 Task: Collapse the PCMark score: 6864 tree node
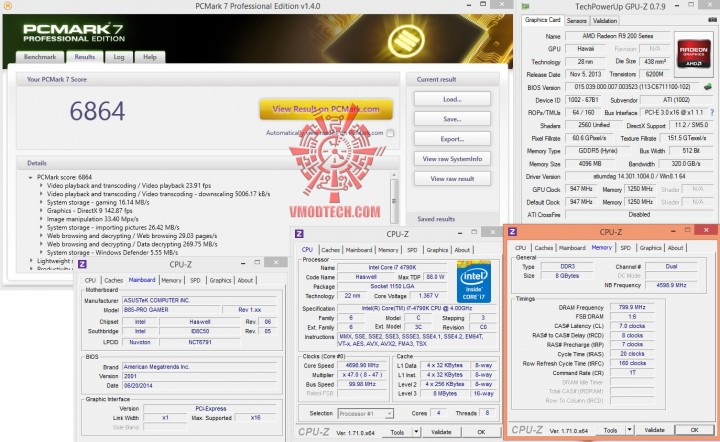(x=30, y=177)
